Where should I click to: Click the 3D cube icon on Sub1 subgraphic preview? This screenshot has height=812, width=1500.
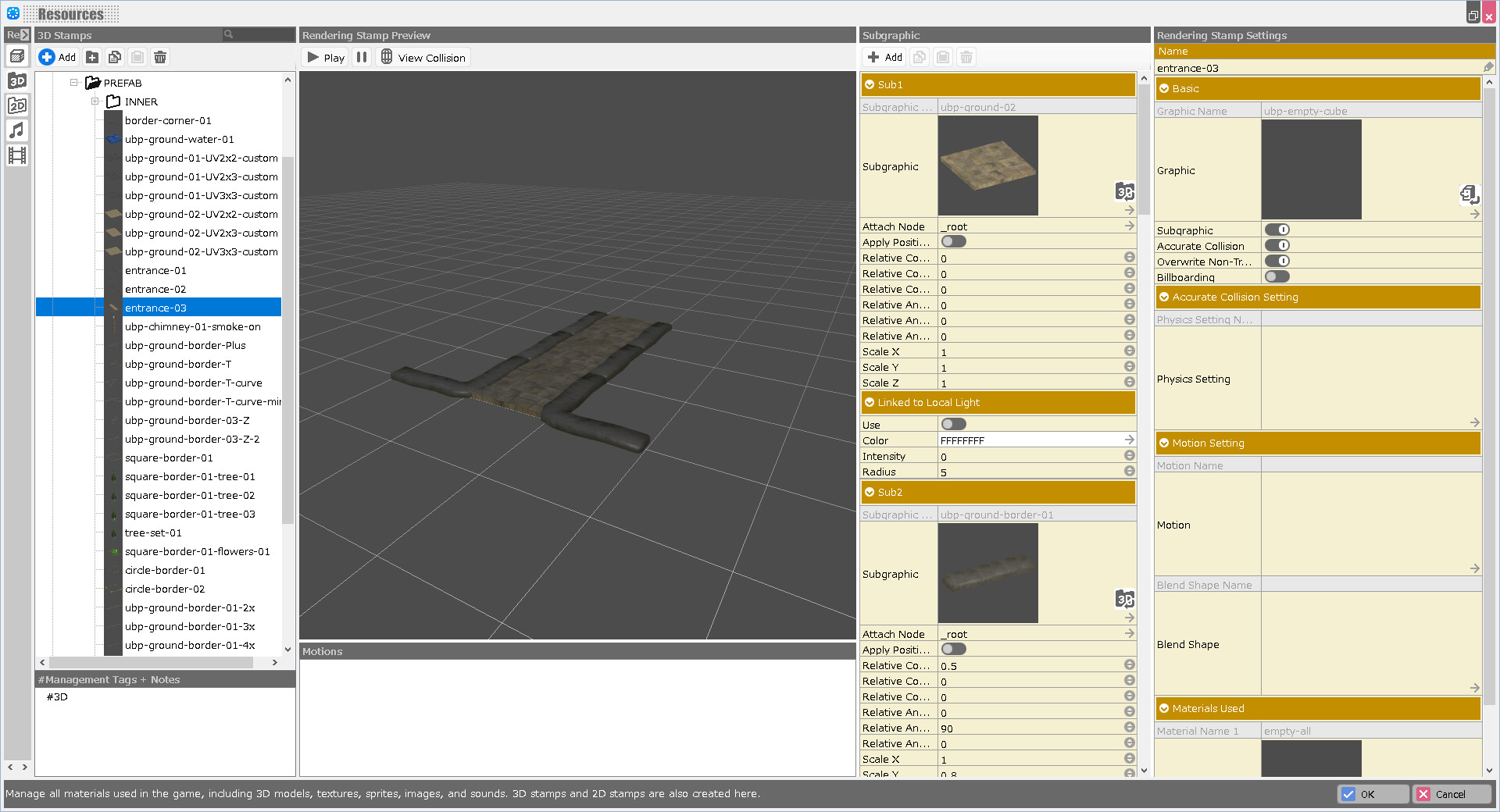click(x=1124, y=191)
